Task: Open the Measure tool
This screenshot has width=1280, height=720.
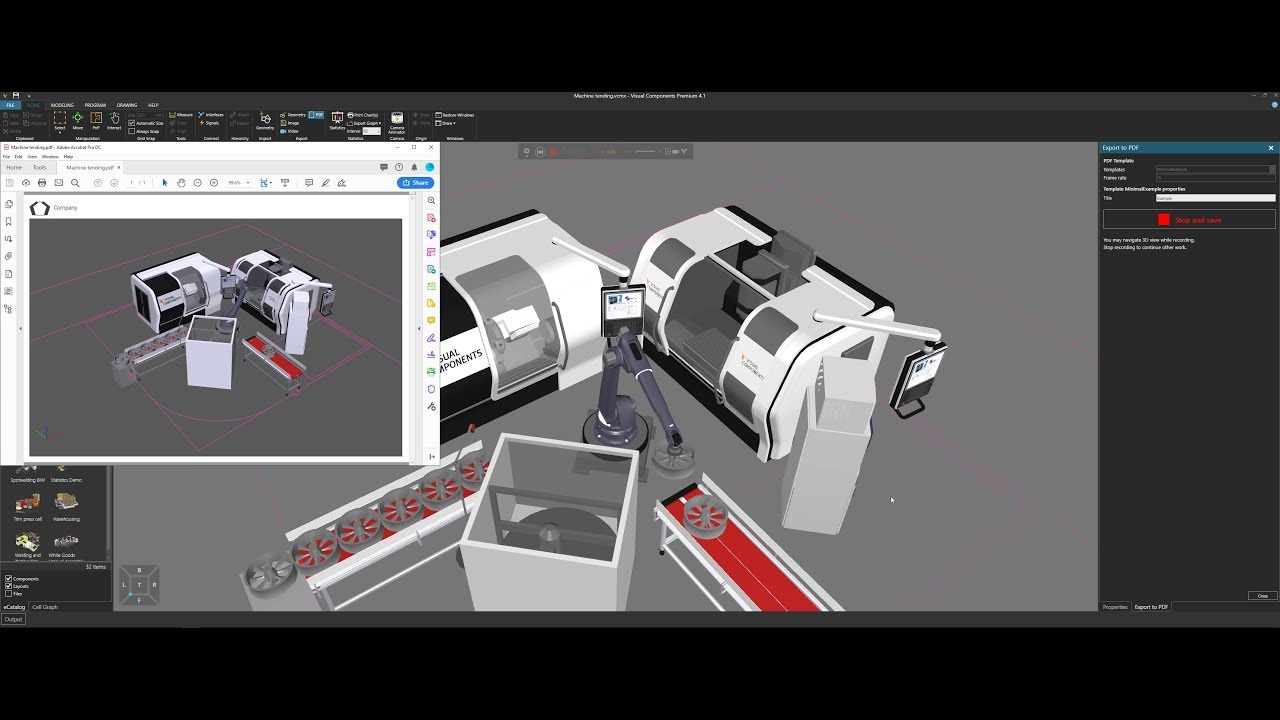Action: coord(181,115)
